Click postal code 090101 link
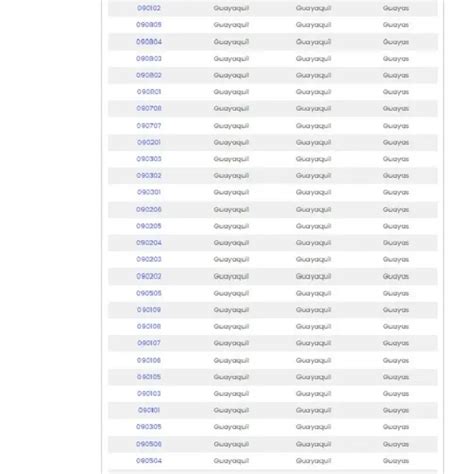 pos(149,410)
